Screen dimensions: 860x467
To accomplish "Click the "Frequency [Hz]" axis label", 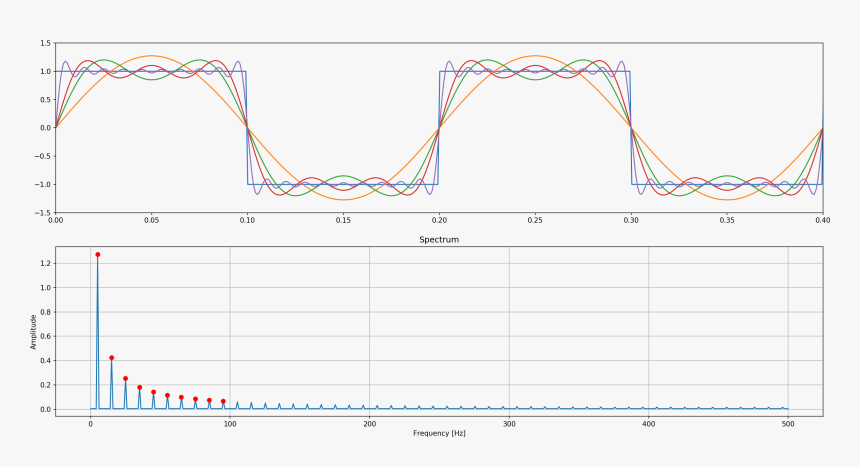I will click(439, 433).
